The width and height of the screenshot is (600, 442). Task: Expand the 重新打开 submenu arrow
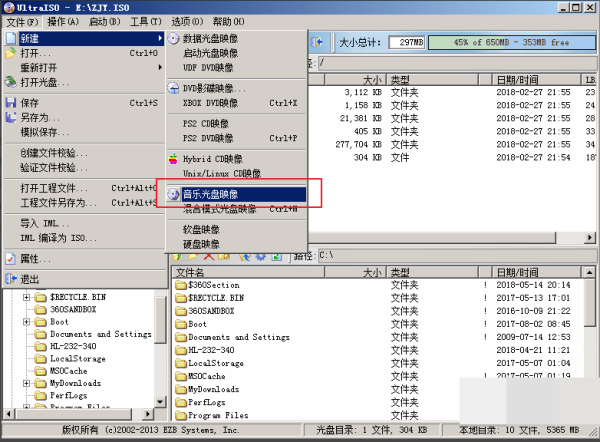pos(160,67)
